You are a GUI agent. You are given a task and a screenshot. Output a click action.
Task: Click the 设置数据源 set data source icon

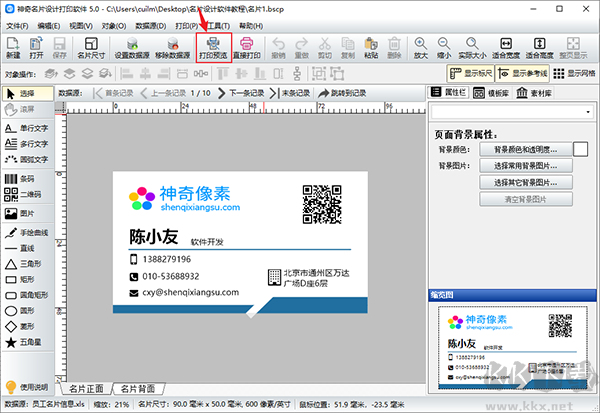pos(132,48)
